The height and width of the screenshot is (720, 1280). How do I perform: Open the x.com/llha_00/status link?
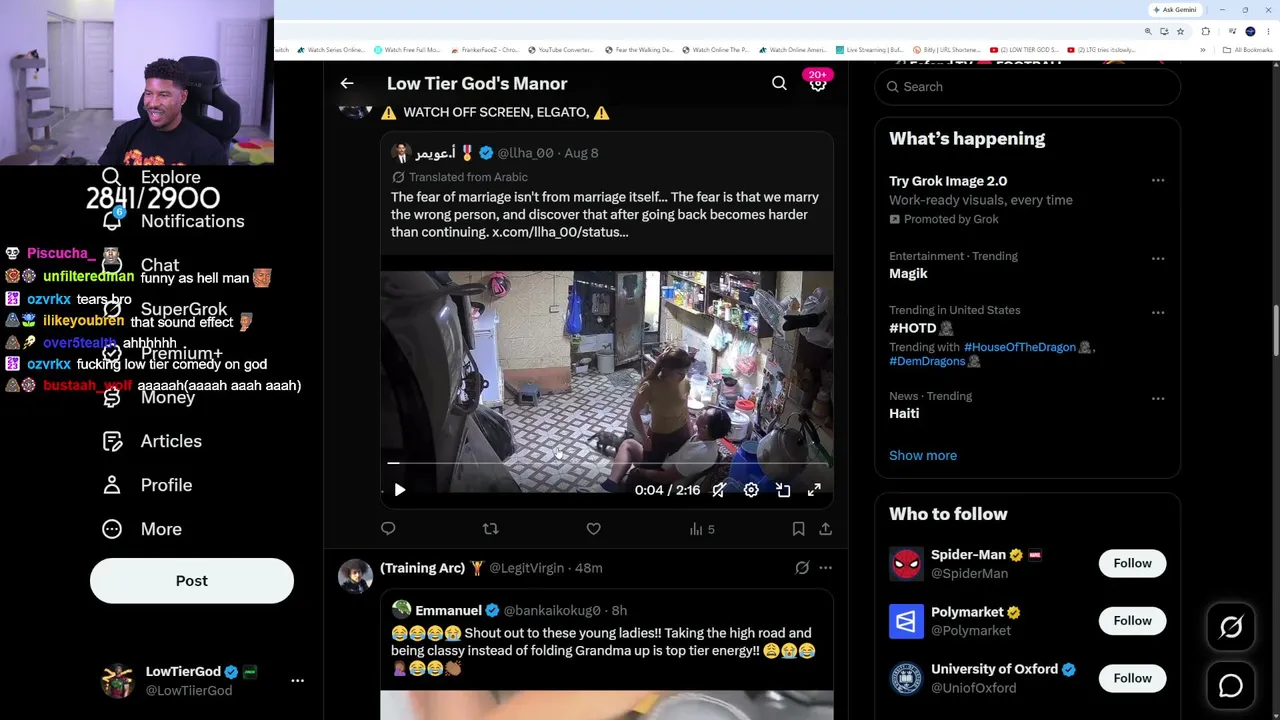coord(560,232)
